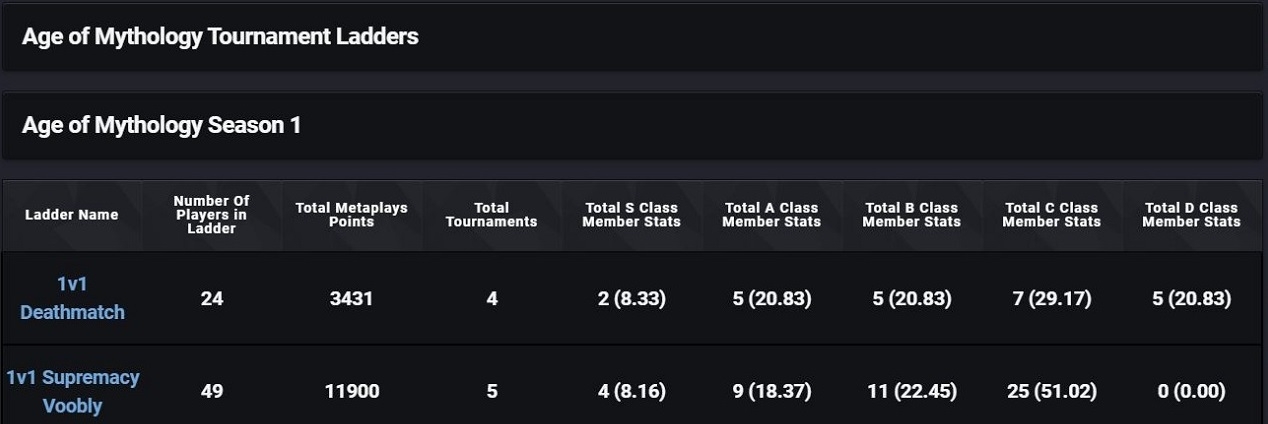Viewport: 1268px width, 424px height.
Task: Click the Age of Mythology Tournament Ladders title
Action: [220, 37]
